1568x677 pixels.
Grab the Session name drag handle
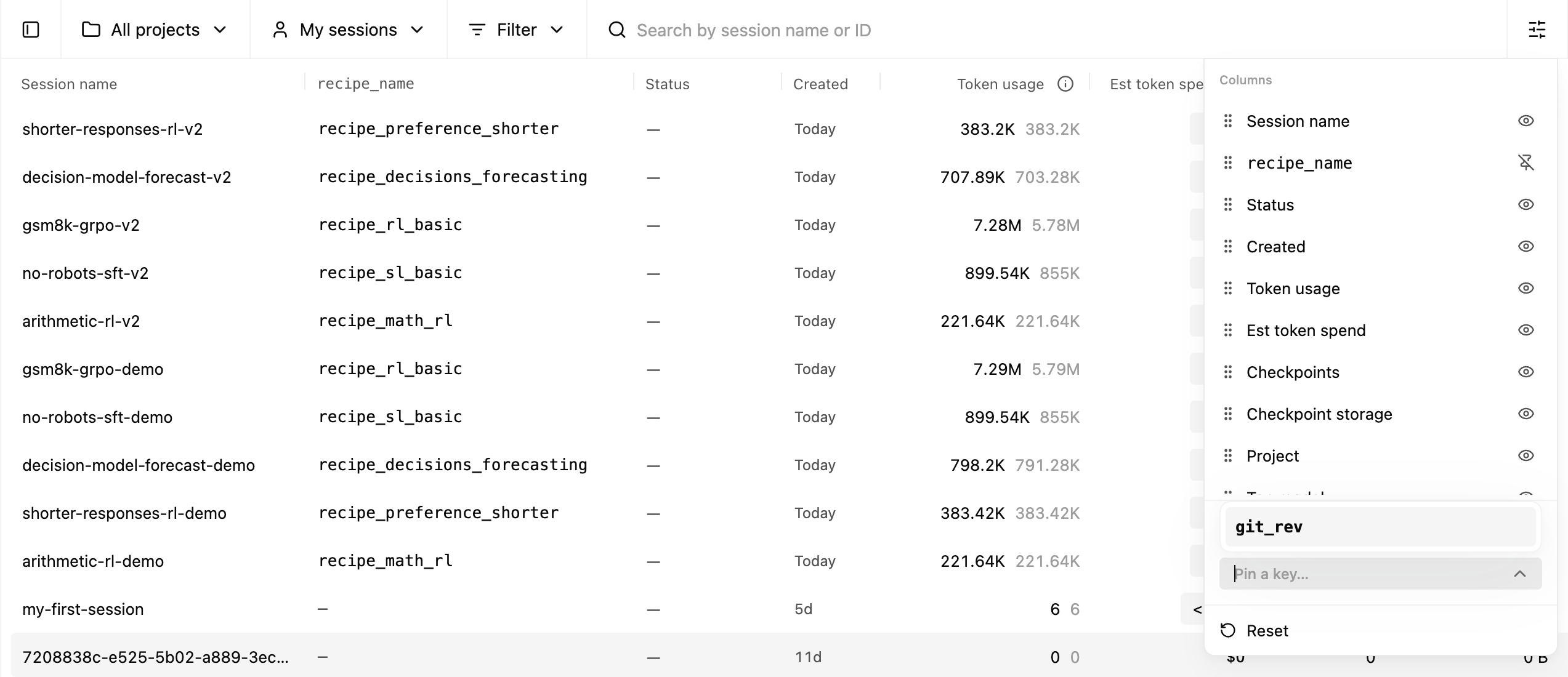(x=1228, y=121)
